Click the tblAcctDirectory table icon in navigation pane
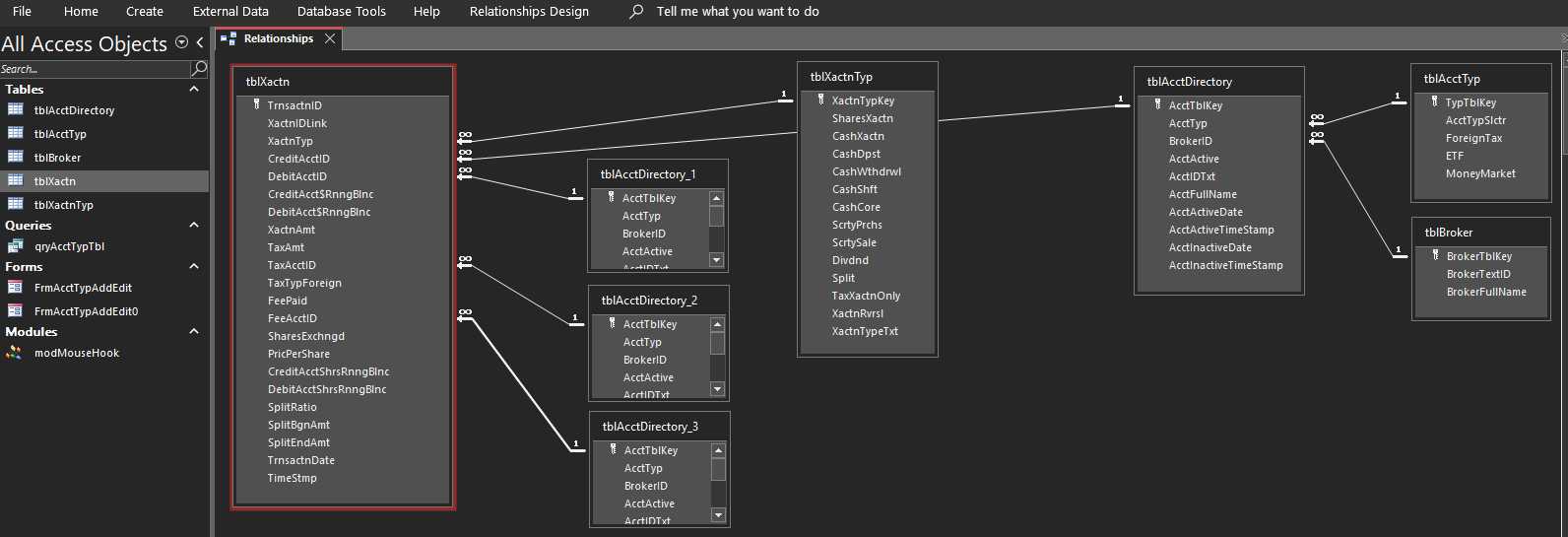 (x=16, y=109)
